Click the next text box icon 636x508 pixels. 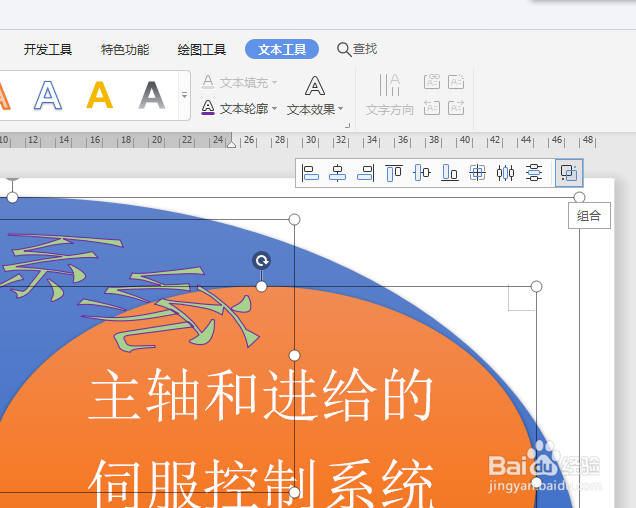456,108
